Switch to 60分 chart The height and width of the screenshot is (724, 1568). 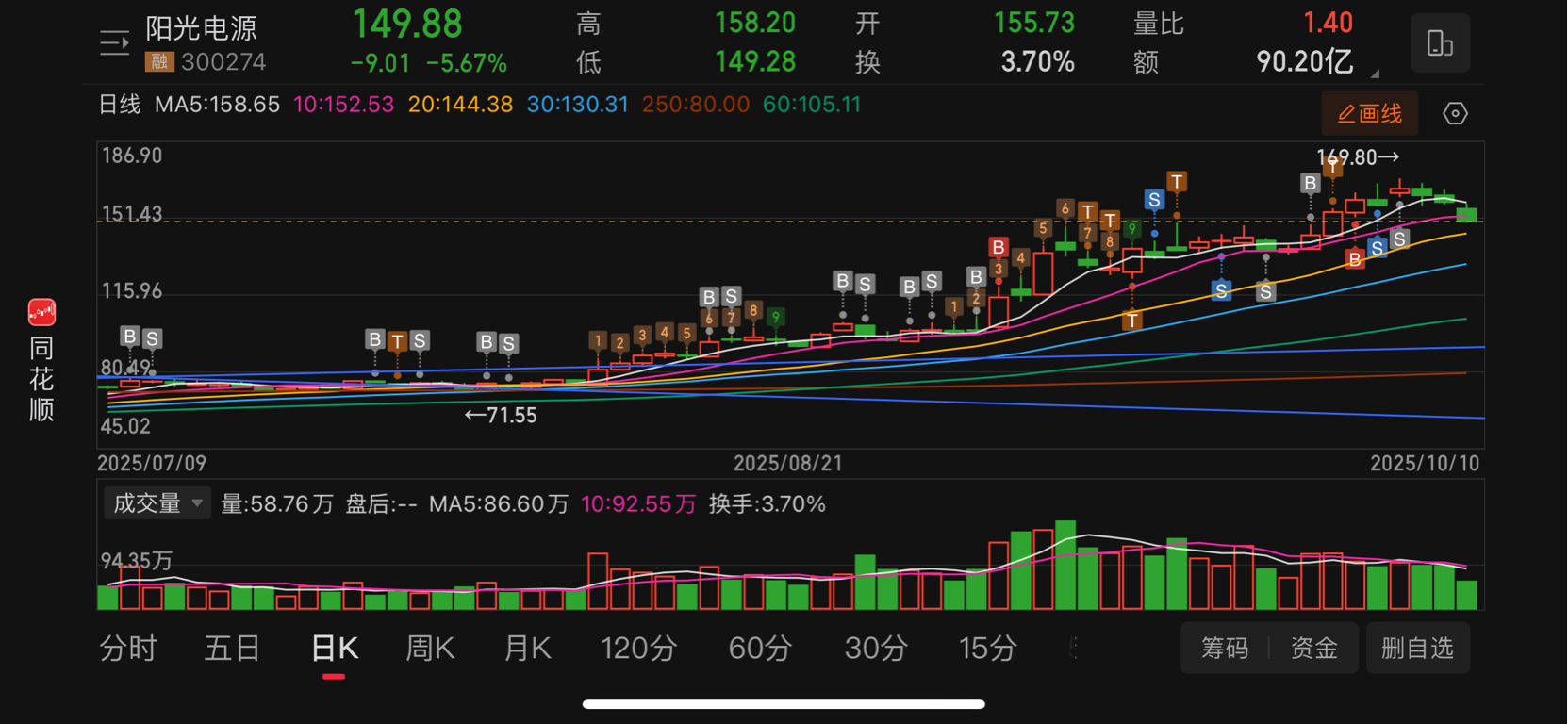click(x=760, y=649)
